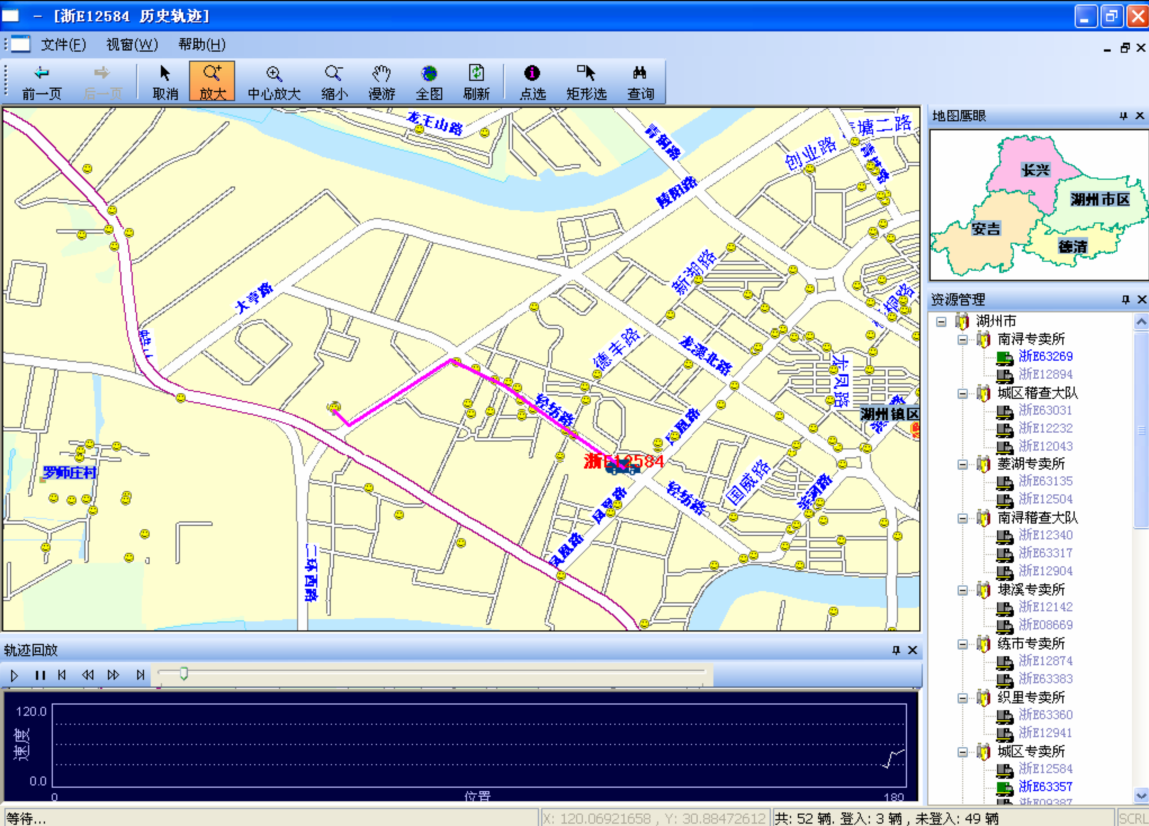Pick the 矩形选 rectangle select tool
Screen dimensions: 1149x826
pos(586,82)
